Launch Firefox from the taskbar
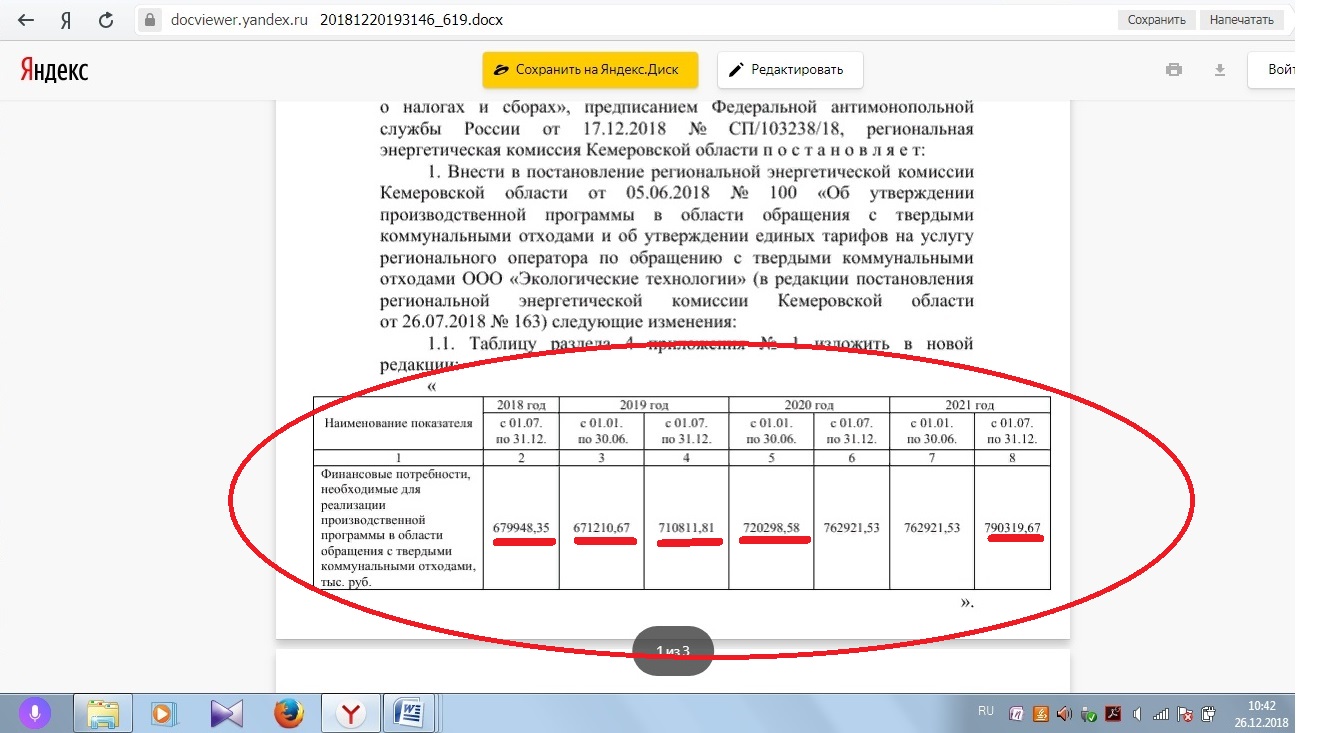 [289, 713]
